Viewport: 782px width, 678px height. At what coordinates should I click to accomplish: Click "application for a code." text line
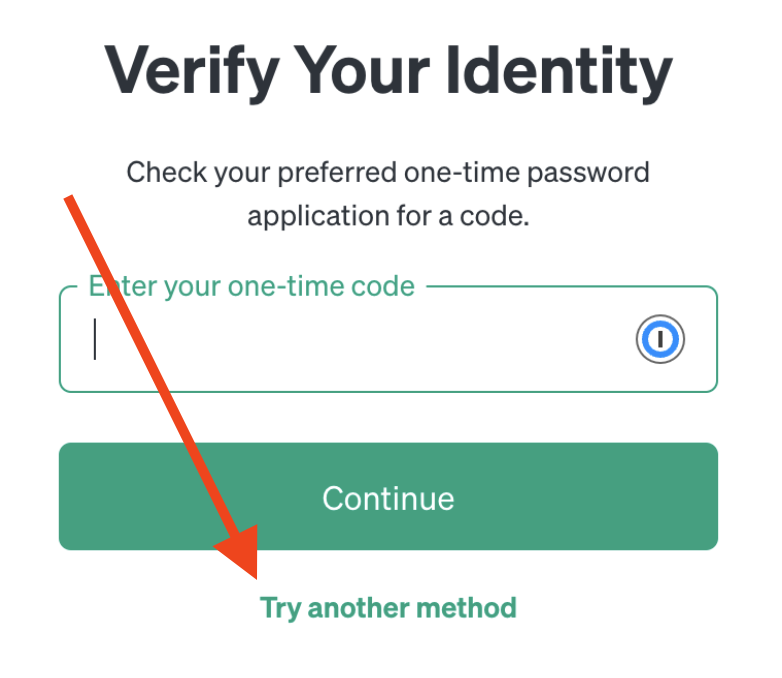point(389,217)
